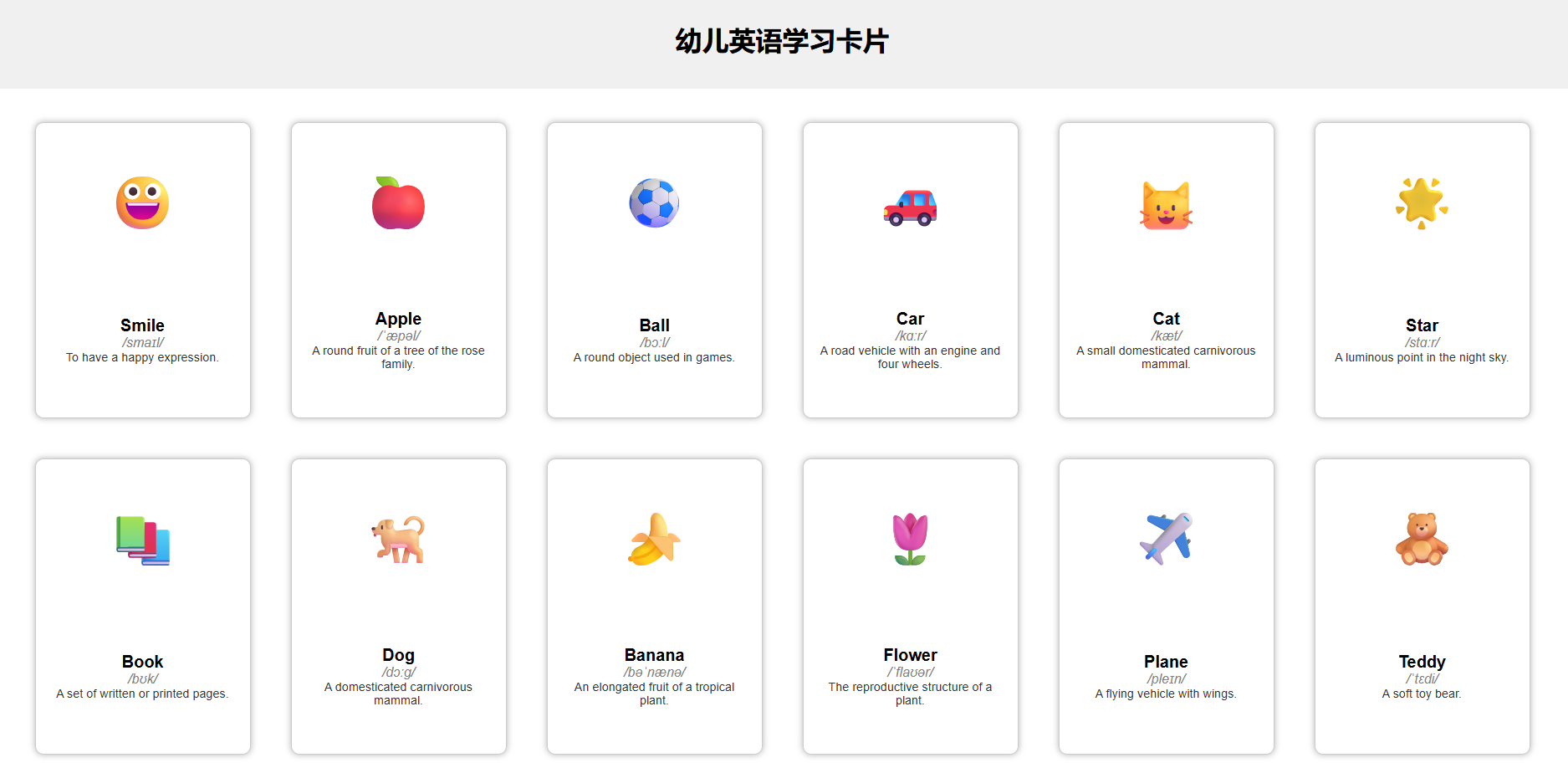Click the page title '幼儿英语学习卡片'
The height and width of the screenshot is (773, 1568).
click(782, 42)
